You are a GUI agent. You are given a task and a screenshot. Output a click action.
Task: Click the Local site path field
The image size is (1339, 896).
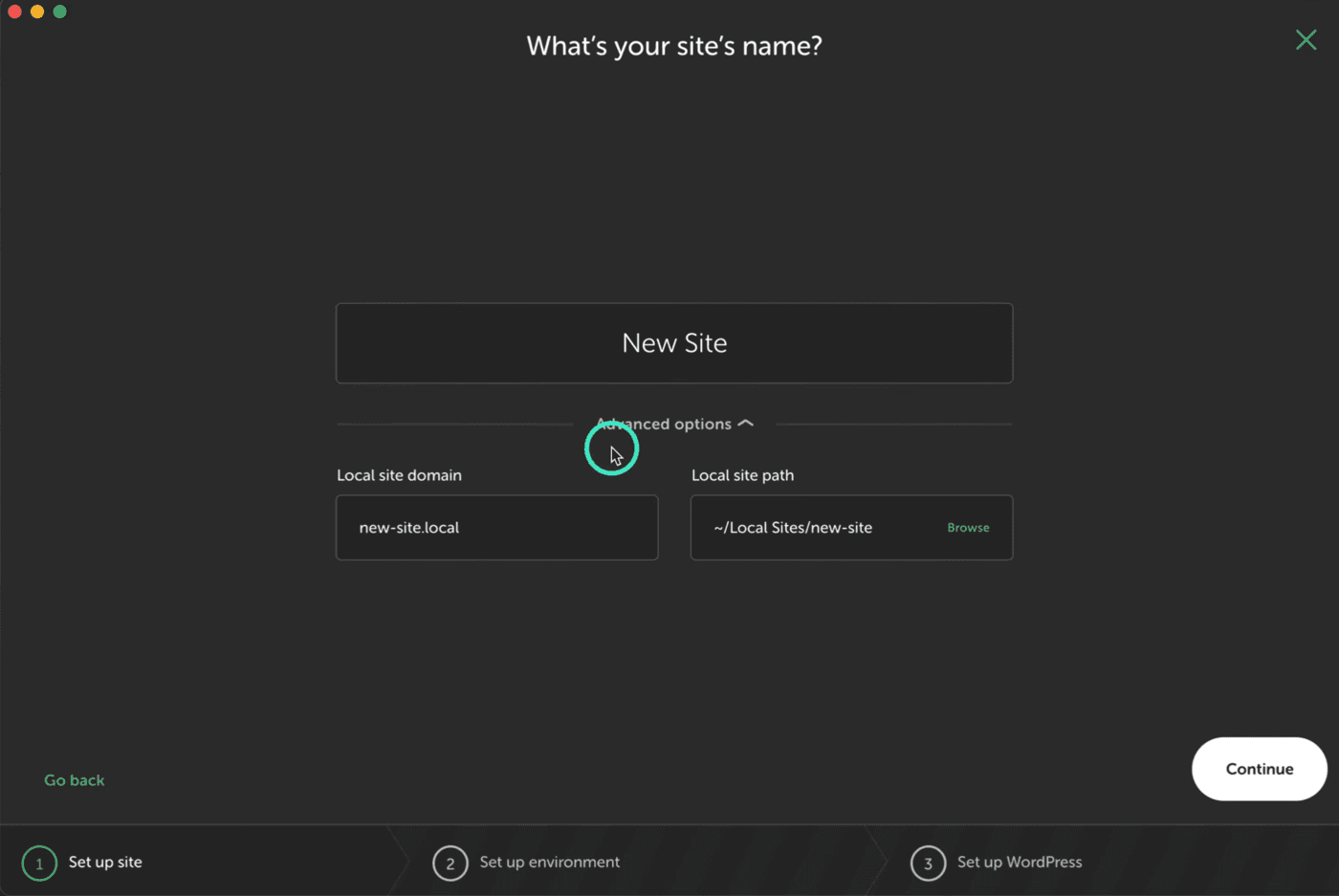[823, 527]
